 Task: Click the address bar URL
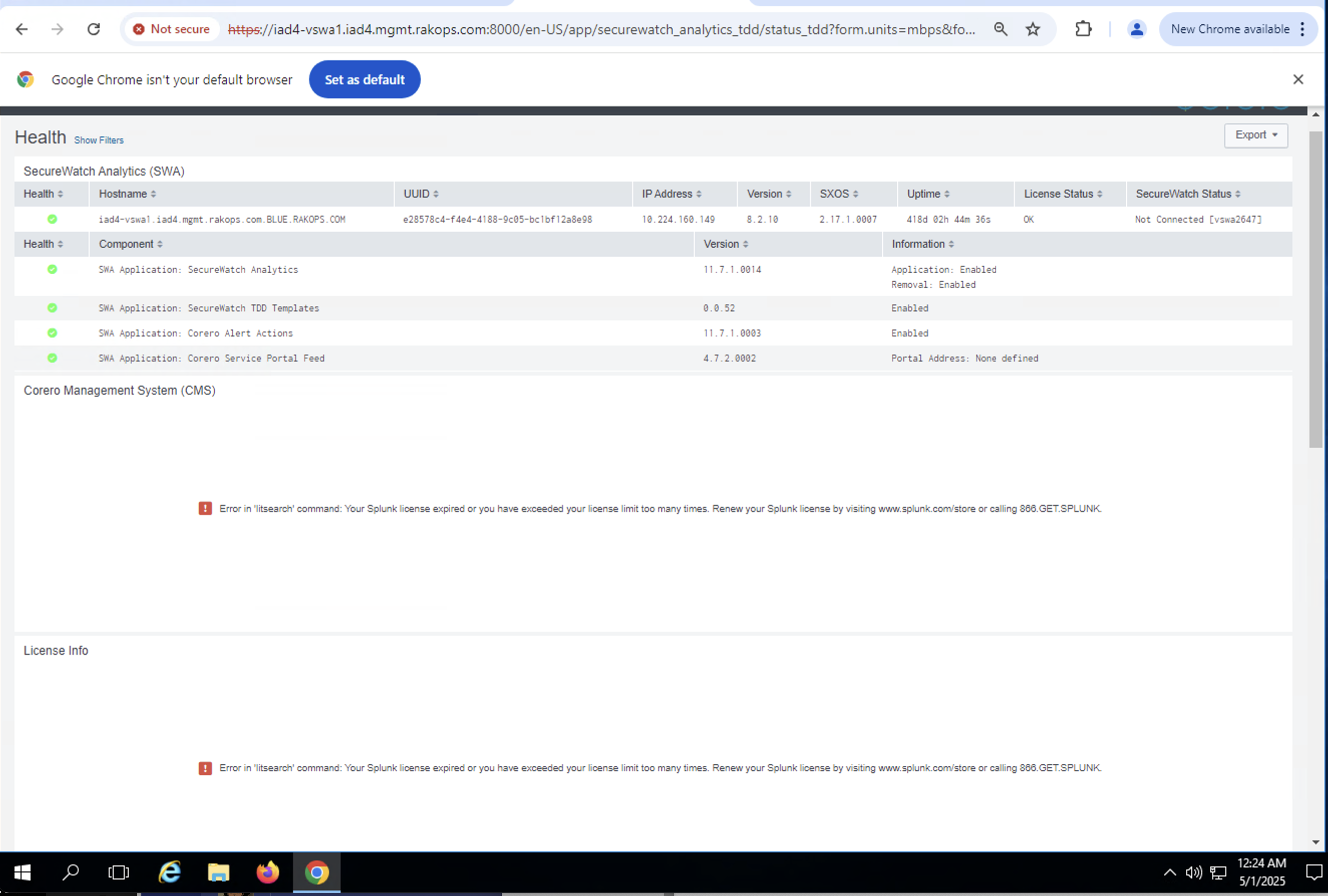click(x=601, y=29)
